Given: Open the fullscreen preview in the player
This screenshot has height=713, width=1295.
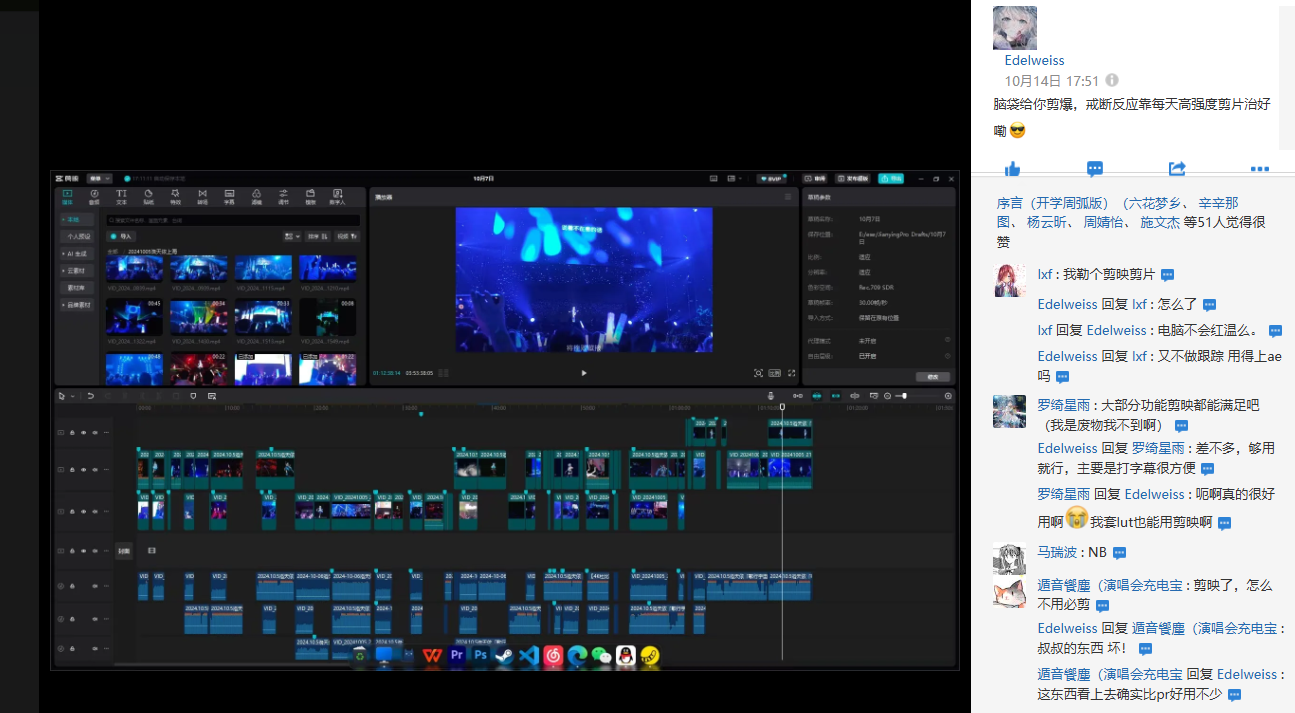Looking at the screenshot, I should pos(792,373).
